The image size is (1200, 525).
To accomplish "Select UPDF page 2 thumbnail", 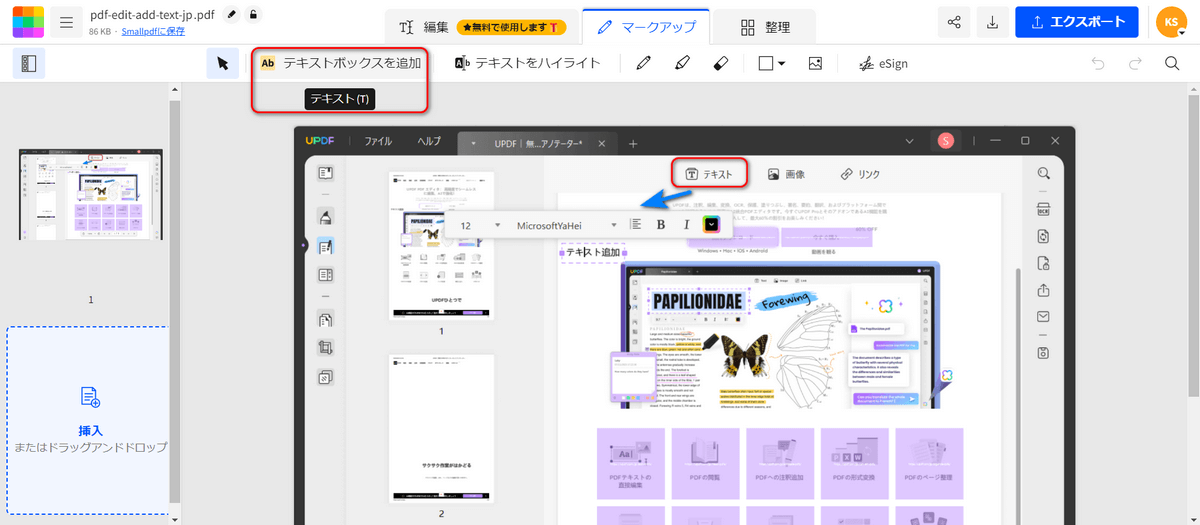I will (x=441, y=428).
